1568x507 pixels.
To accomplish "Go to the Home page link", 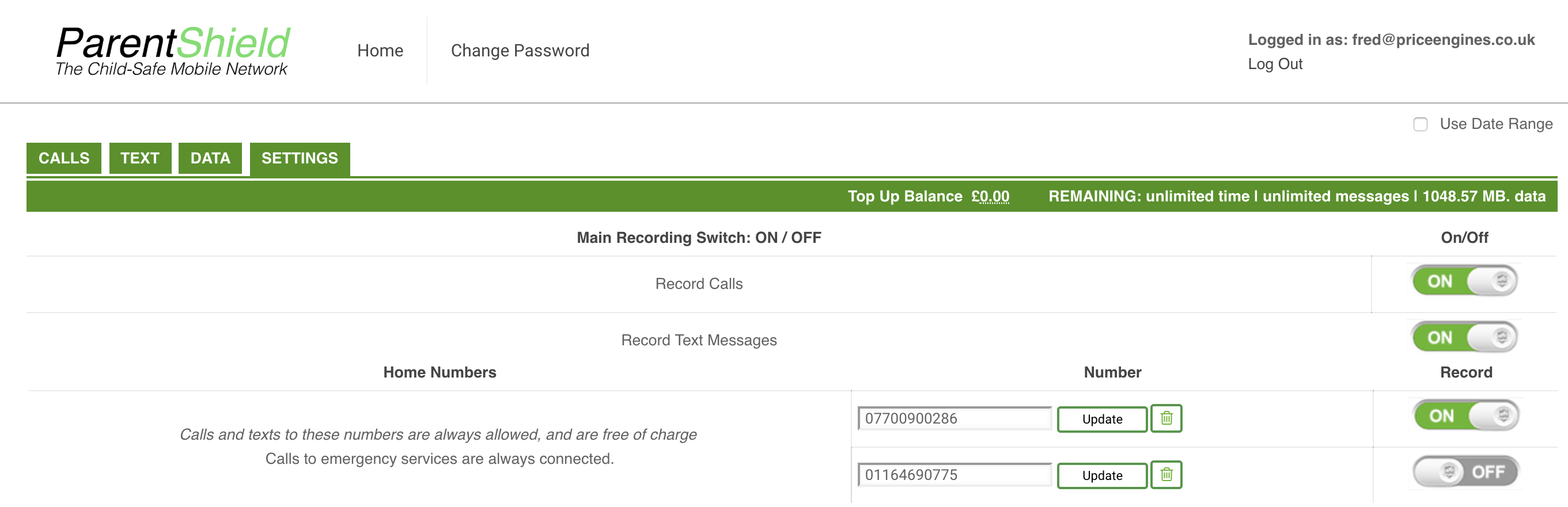I will [380, 51].
